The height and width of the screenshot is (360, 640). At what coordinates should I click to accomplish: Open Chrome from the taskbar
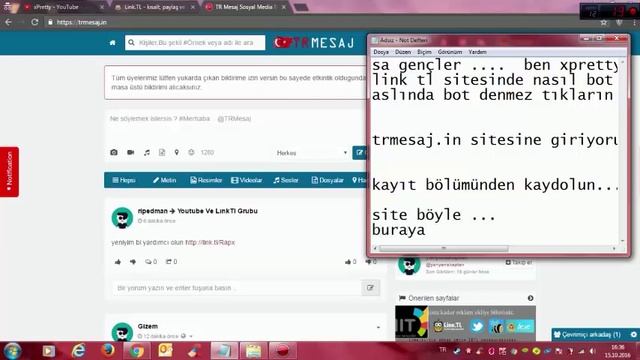(137, 351)
